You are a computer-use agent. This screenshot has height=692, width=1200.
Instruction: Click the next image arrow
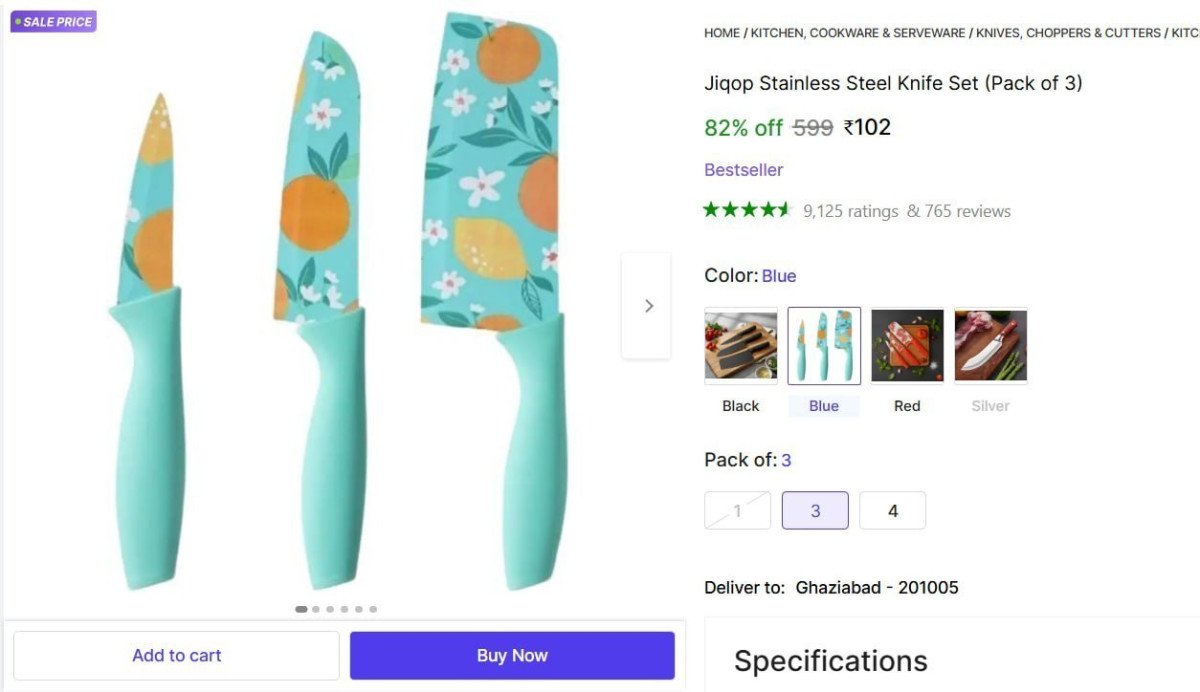pyautogui.click(x=647, y=305)
